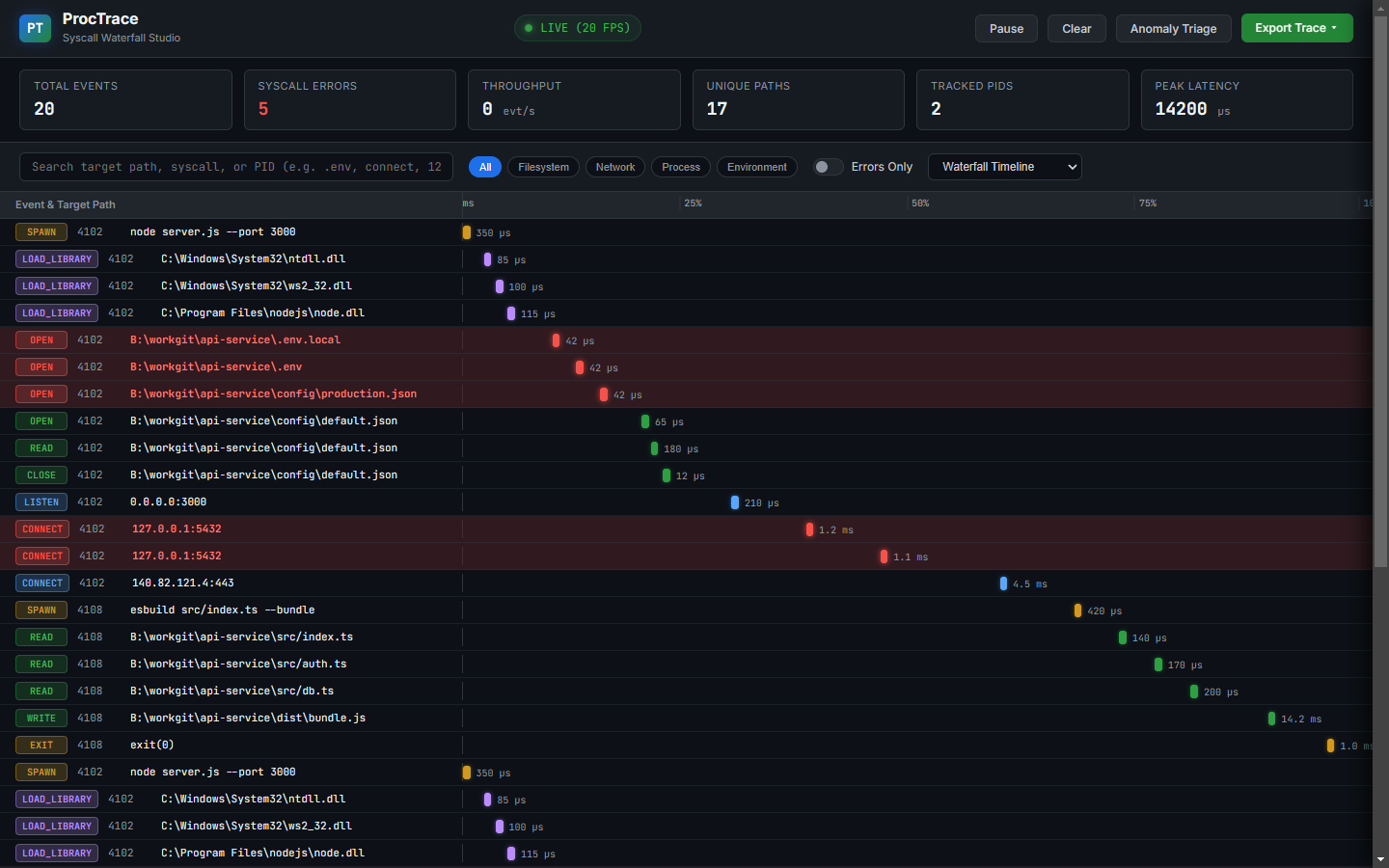Toggle the Errors Only switch

click(x=828, y=167)
